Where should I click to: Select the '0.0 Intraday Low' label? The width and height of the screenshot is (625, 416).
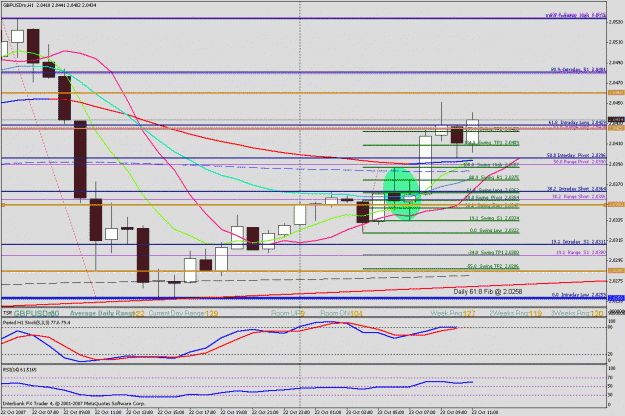(579, 295)
